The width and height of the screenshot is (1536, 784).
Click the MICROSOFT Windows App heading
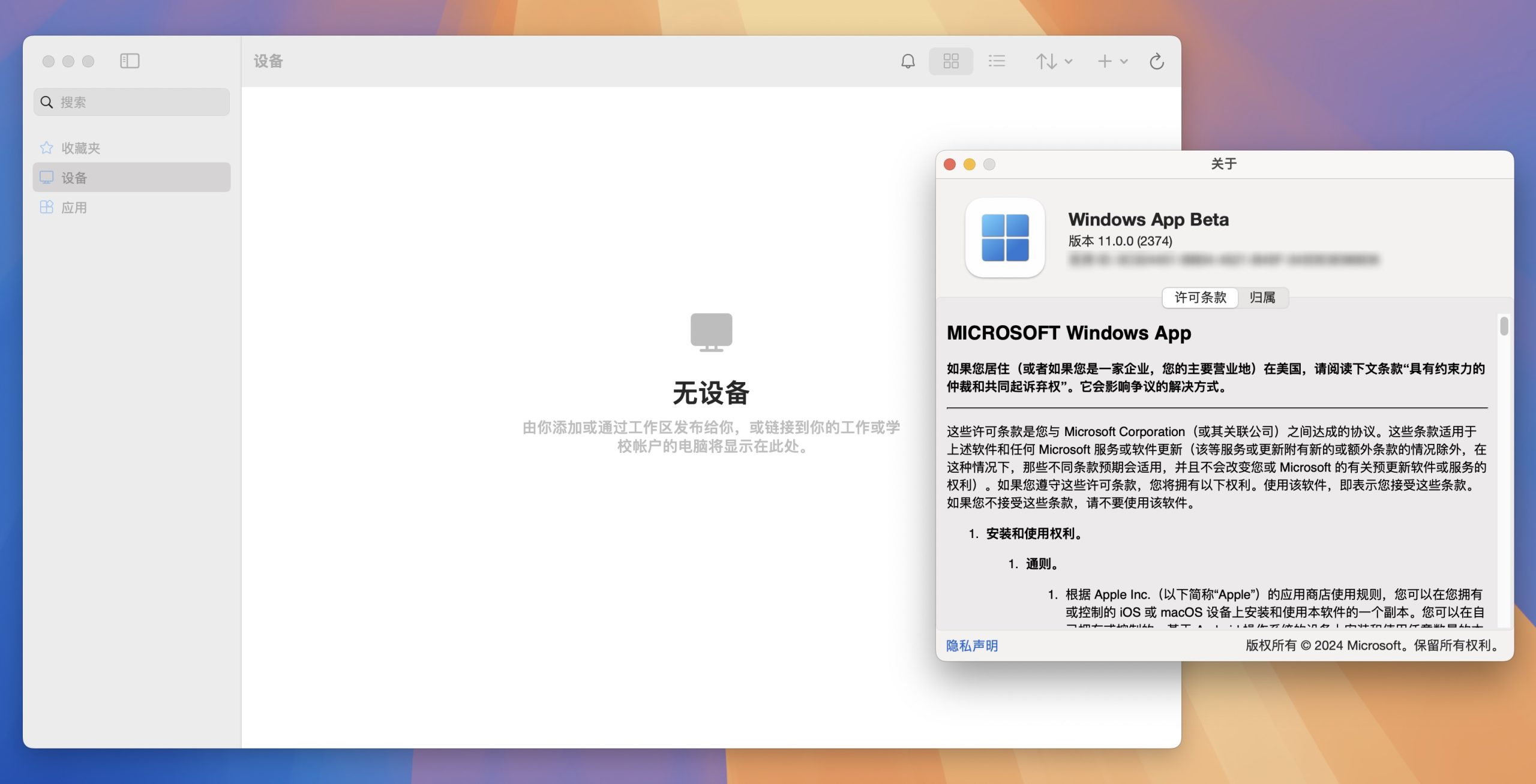point(1069,333)
